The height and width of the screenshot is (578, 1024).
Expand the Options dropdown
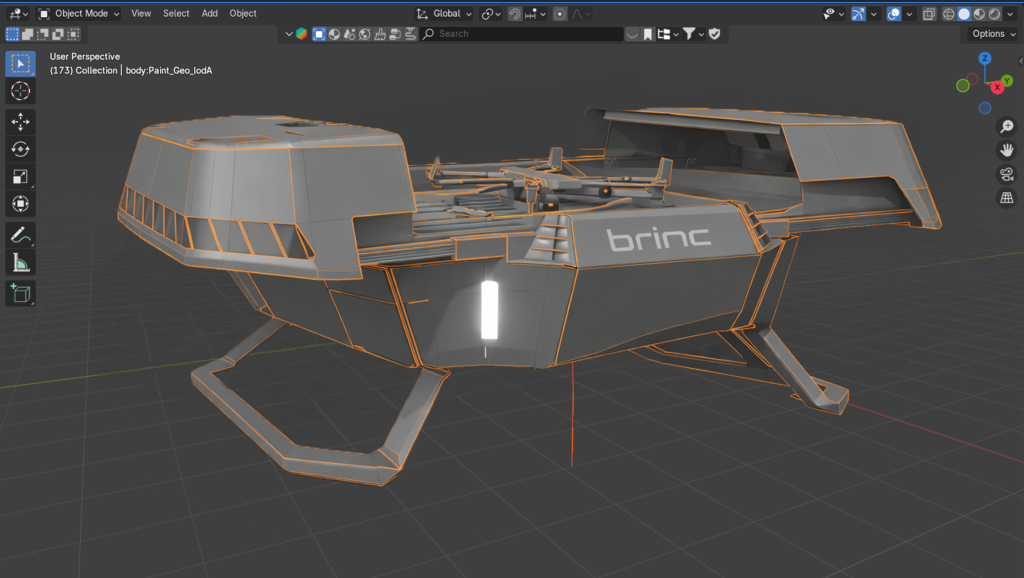tap(993, 34)
